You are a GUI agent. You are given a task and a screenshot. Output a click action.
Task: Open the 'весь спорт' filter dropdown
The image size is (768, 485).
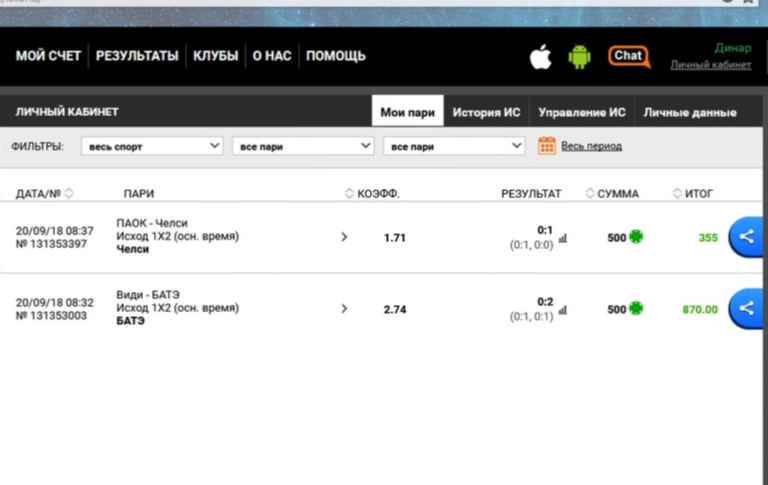pyautogui.click(x=152, y=146)
